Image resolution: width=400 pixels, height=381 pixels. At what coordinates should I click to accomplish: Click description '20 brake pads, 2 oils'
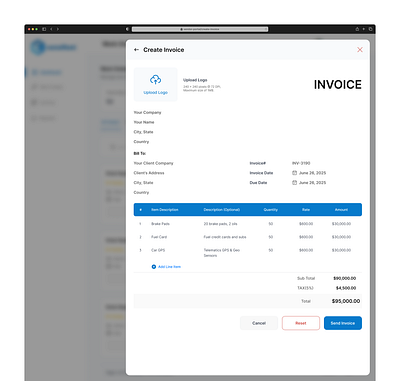(220, 224)
